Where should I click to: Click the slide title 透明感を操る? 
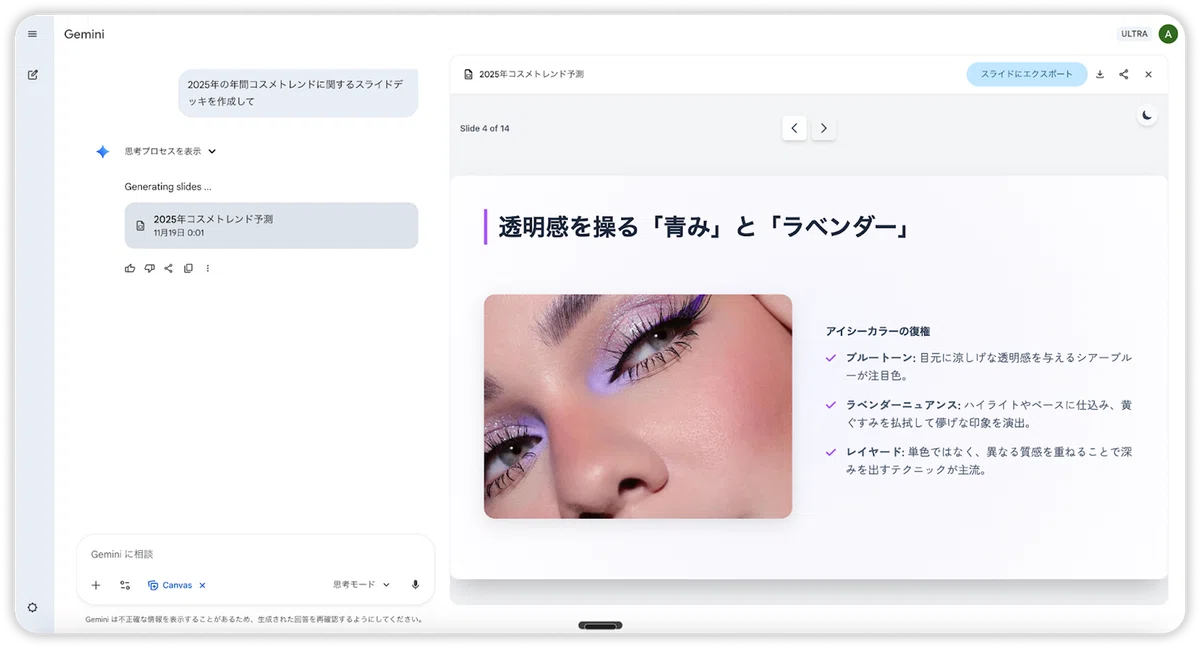click(x=704, y=227)
